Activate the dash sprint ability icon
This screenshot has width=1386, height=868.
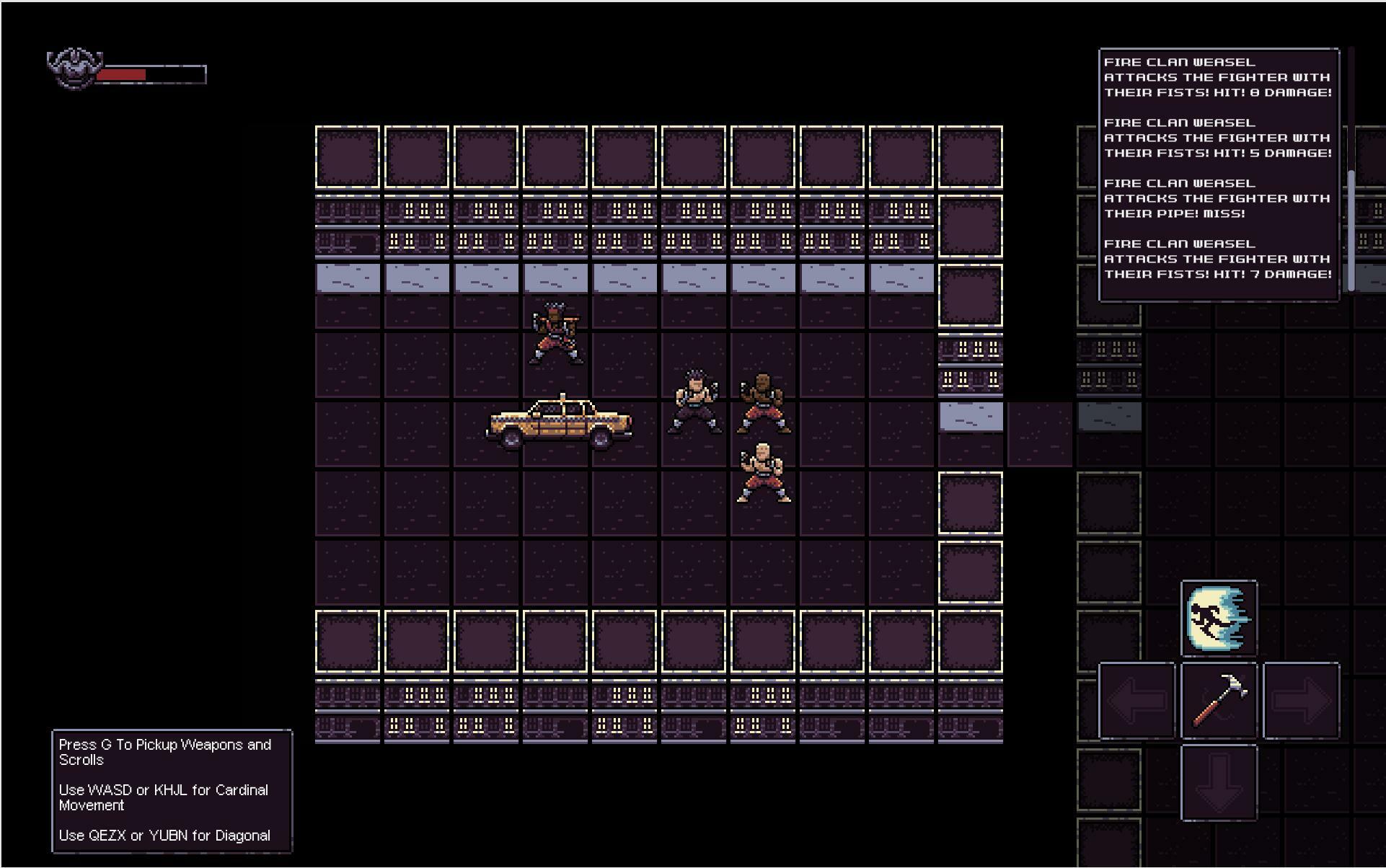pos(1219,618)
